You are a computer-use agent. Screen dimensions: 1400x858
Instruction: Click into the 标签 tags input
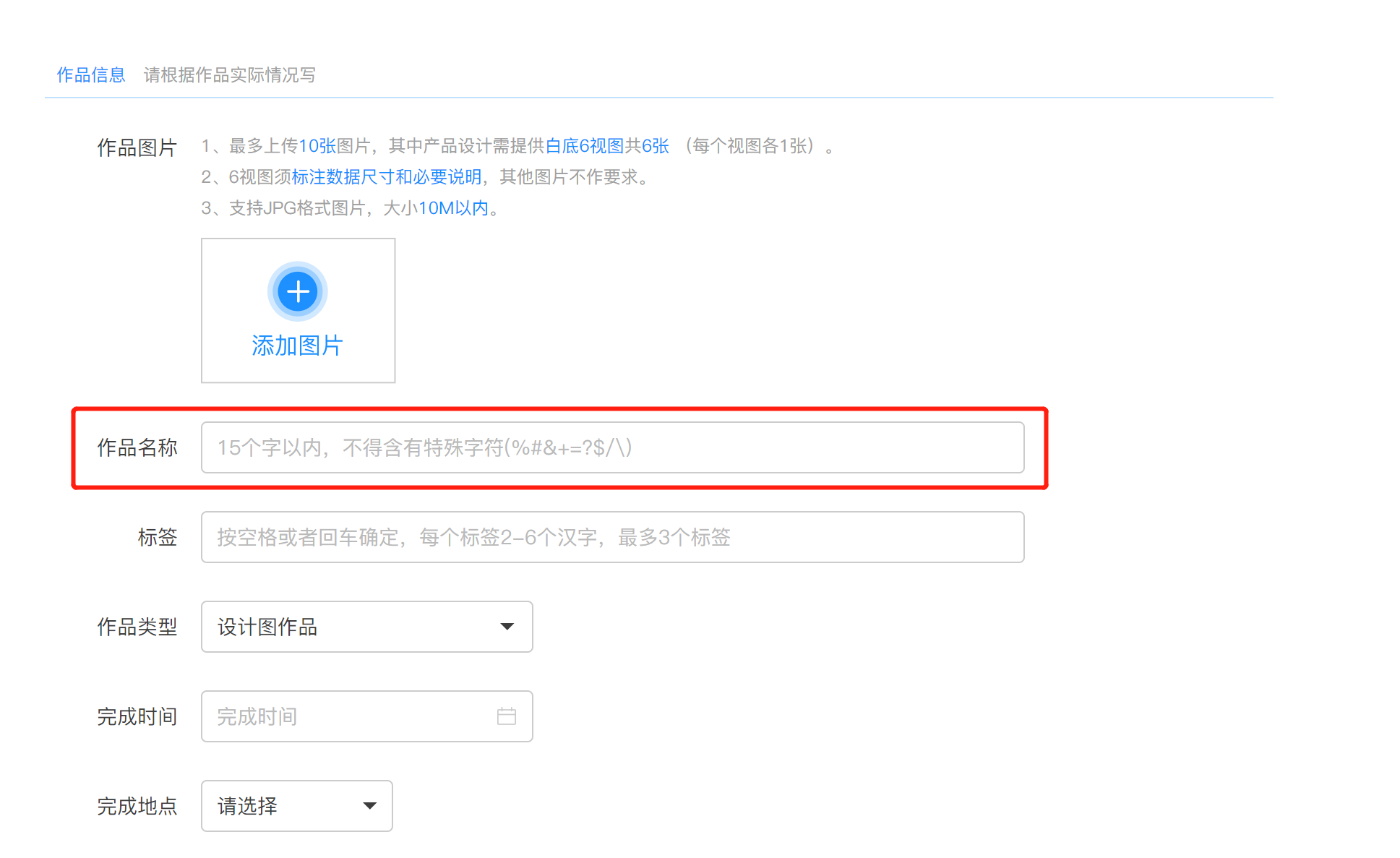pos(611,537)
